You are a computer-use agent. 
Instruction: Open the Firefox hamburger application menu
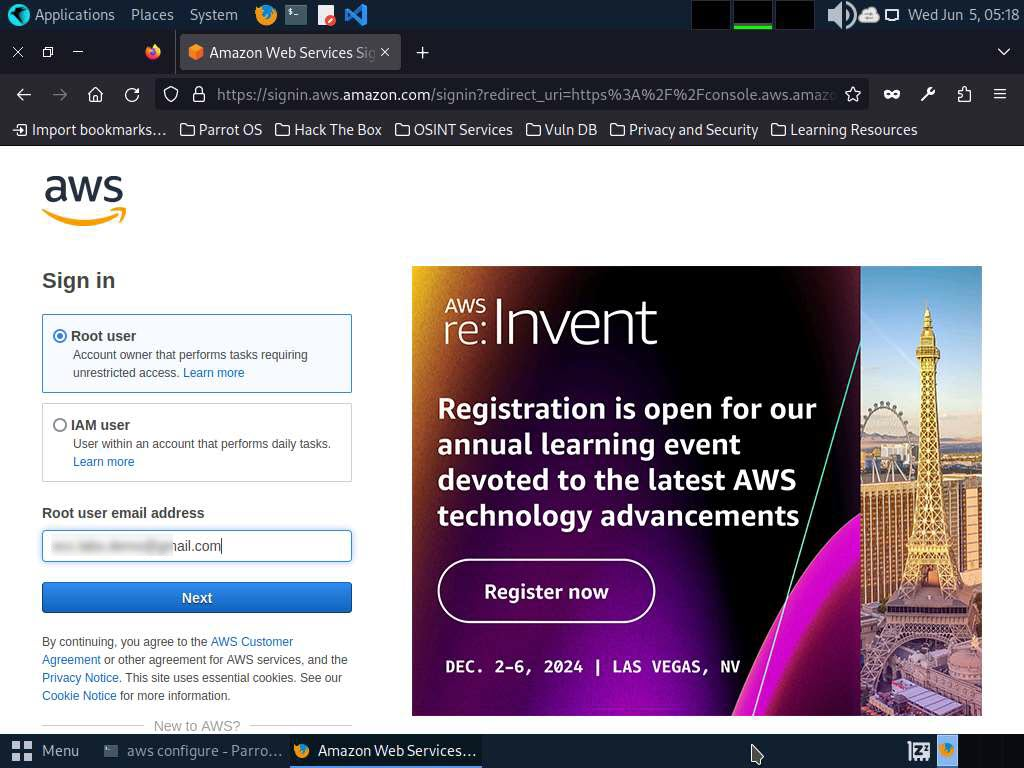click(x=999, y=94)
